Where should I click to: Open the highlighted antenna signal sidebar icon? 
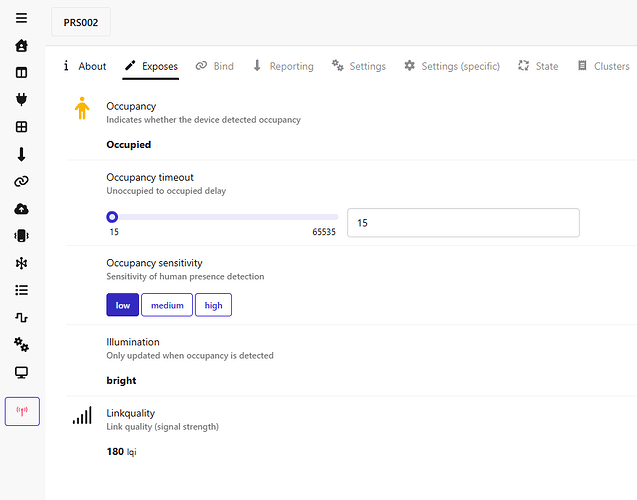[22, 411]
